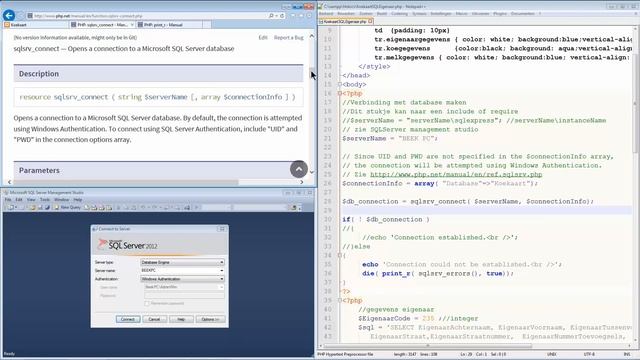640x360 pixels.
Task: Collapse the second <?php fold marker
Action: tap(340, 300)
